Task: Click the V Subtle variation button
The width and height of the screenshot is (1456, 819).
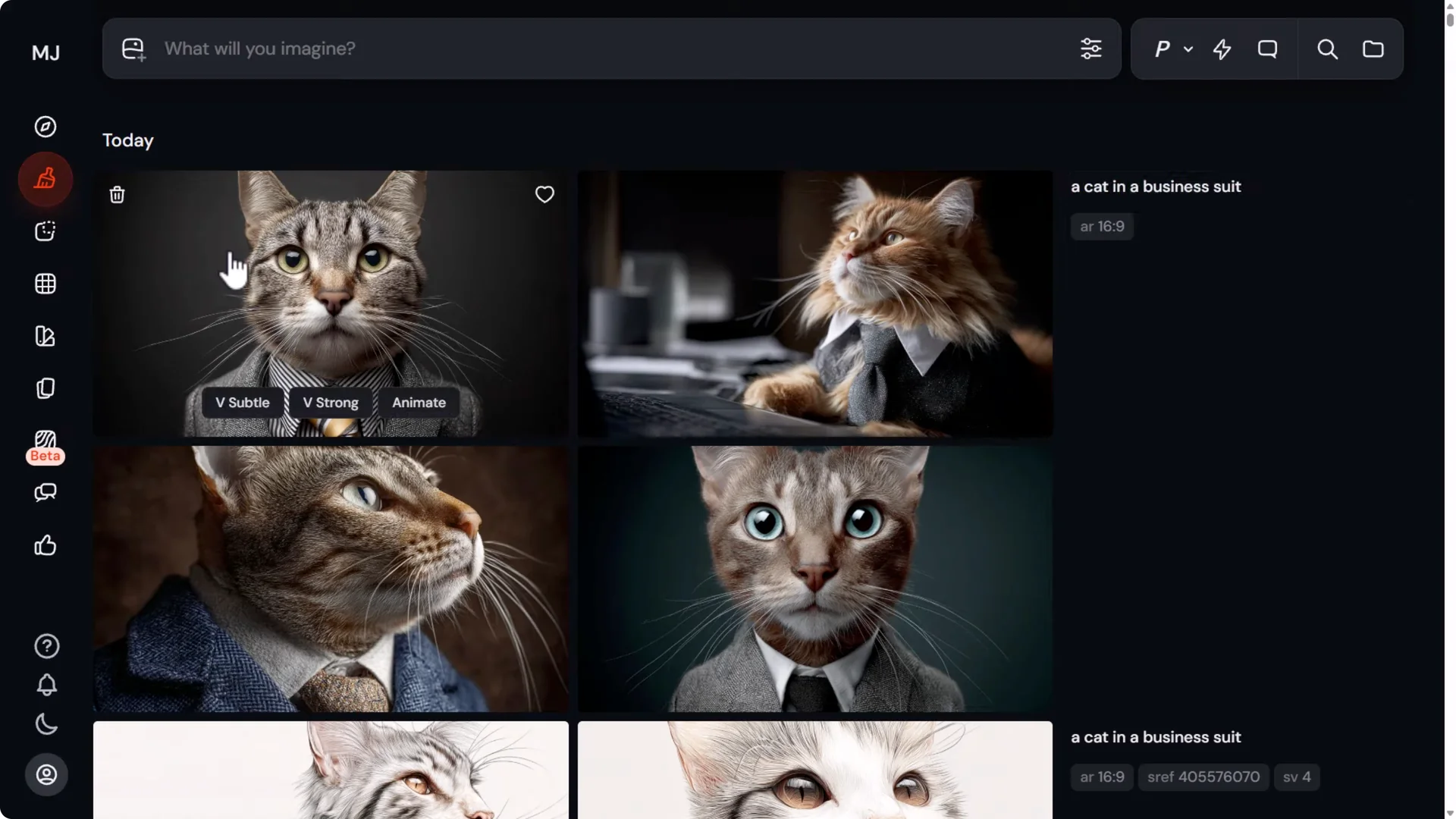Action: 243,403
